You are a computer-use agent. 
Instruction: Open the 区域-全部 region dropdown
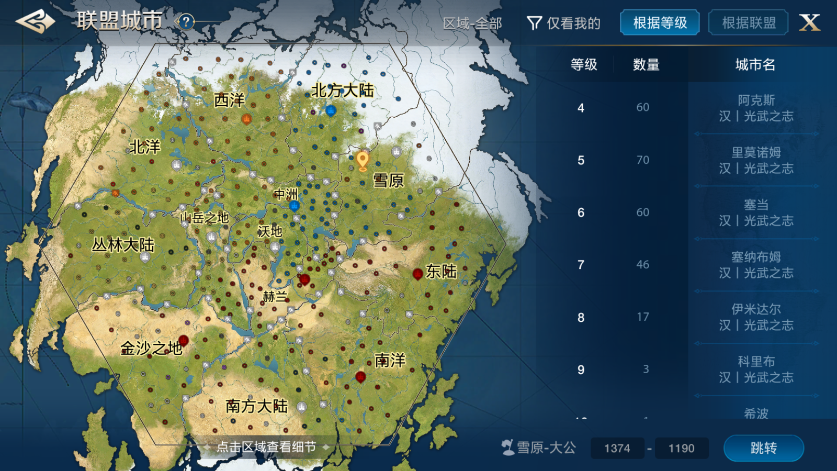(472, 23)
